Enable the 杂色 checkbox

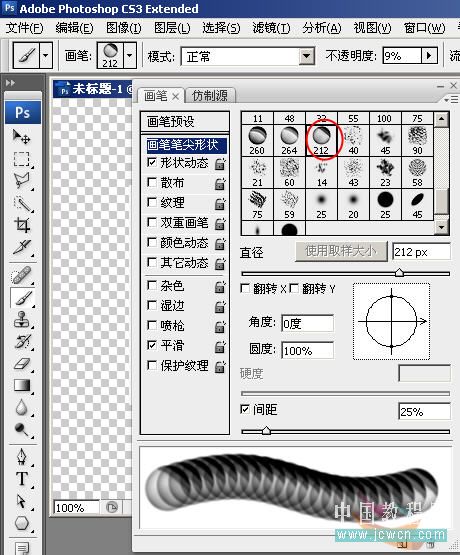click(152, 285)
